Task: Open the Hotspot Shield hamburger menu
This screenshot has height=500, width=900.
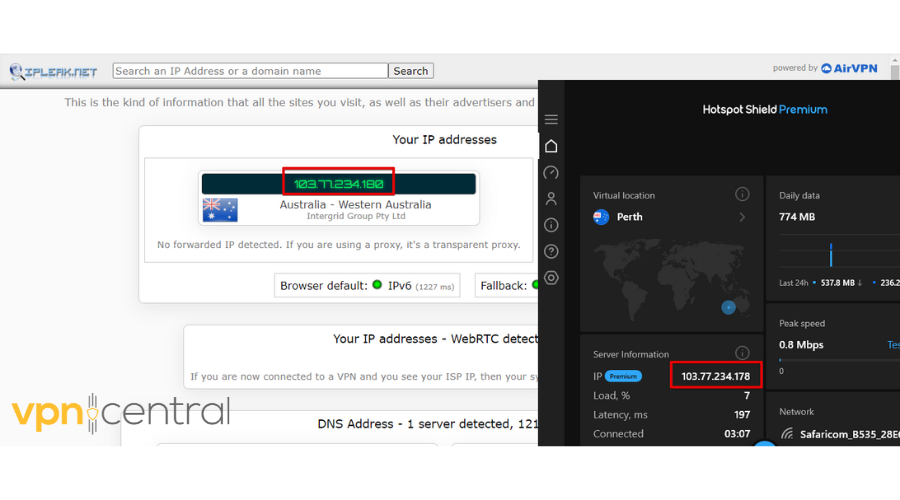Action: 551,119
